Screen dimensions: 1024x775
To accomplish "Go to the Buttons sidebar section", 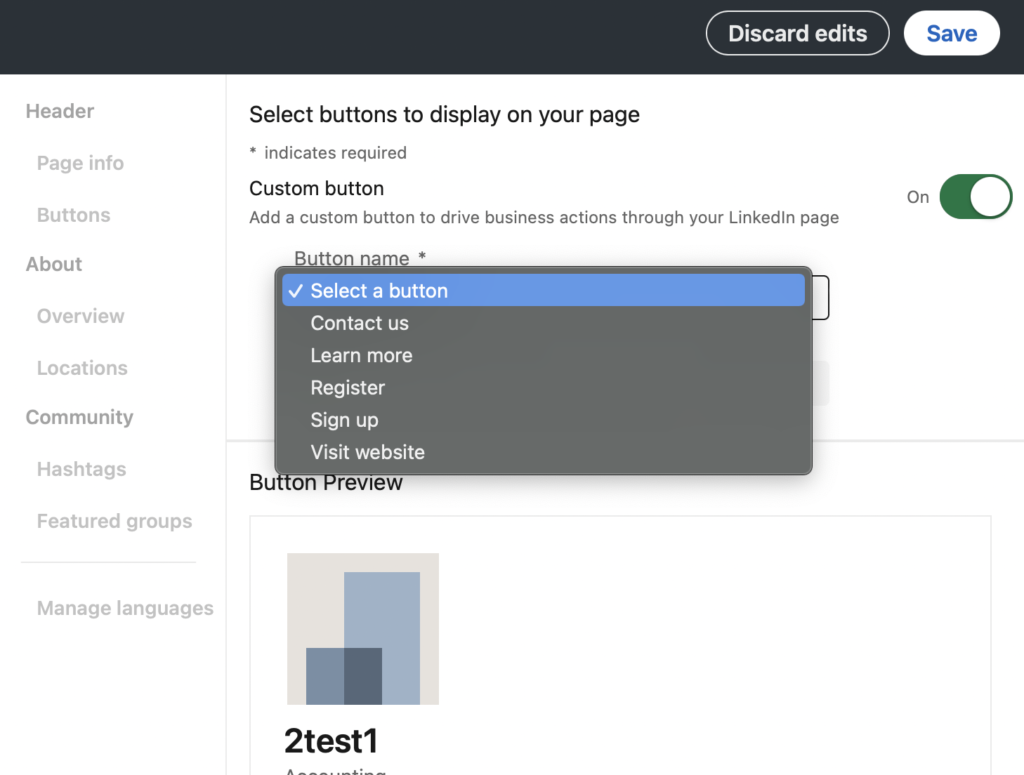I will [x=73, y=215].
